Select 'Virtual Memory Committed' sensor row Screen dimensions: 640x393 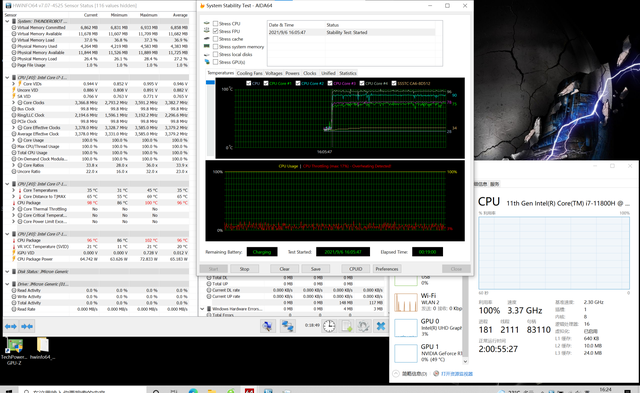pyautogui.click(x=96, y=27)
